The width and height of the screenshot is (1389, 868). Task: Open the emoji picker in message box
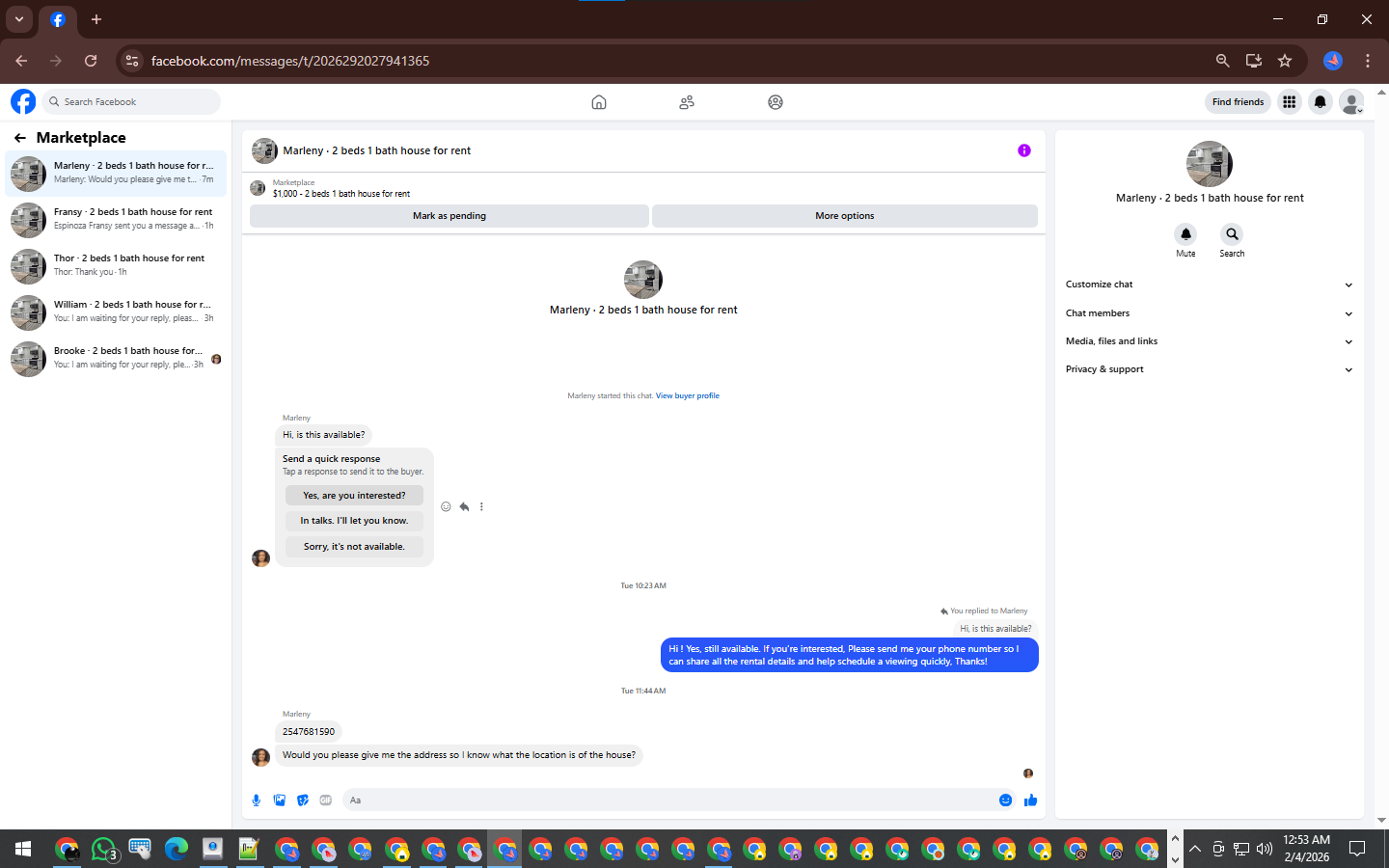click(1005, 800)
